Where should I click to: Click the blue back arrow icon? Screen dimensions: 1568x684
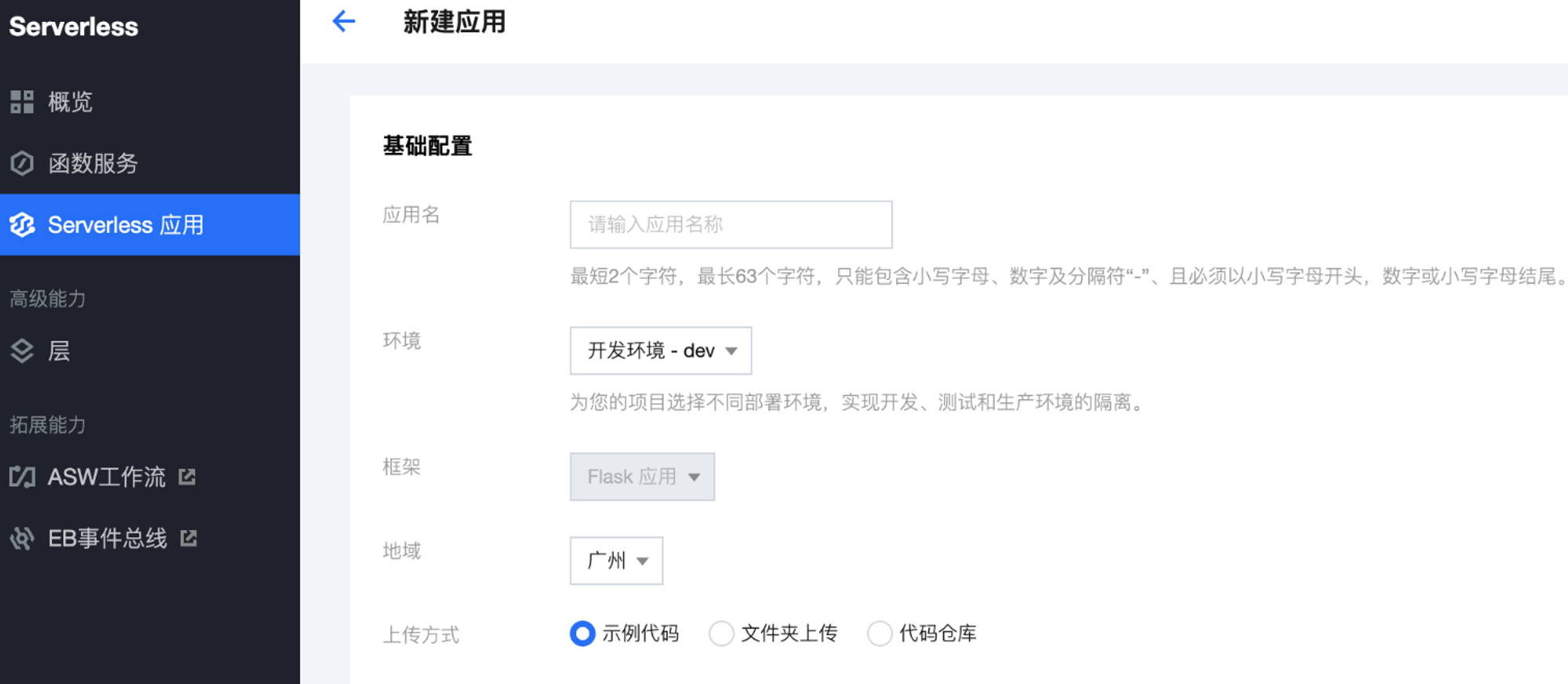(x=343, y=21)
